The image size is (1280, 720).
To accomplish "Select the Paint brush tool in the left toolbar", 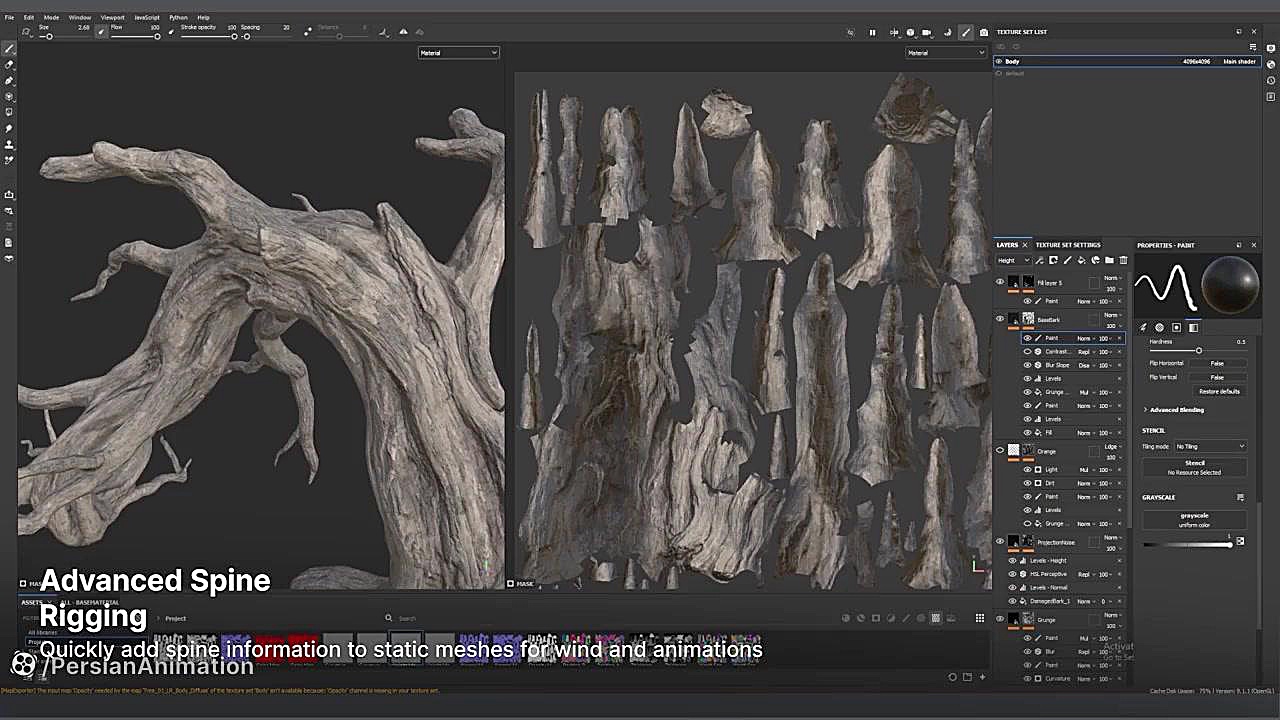I will click(10, 48).
